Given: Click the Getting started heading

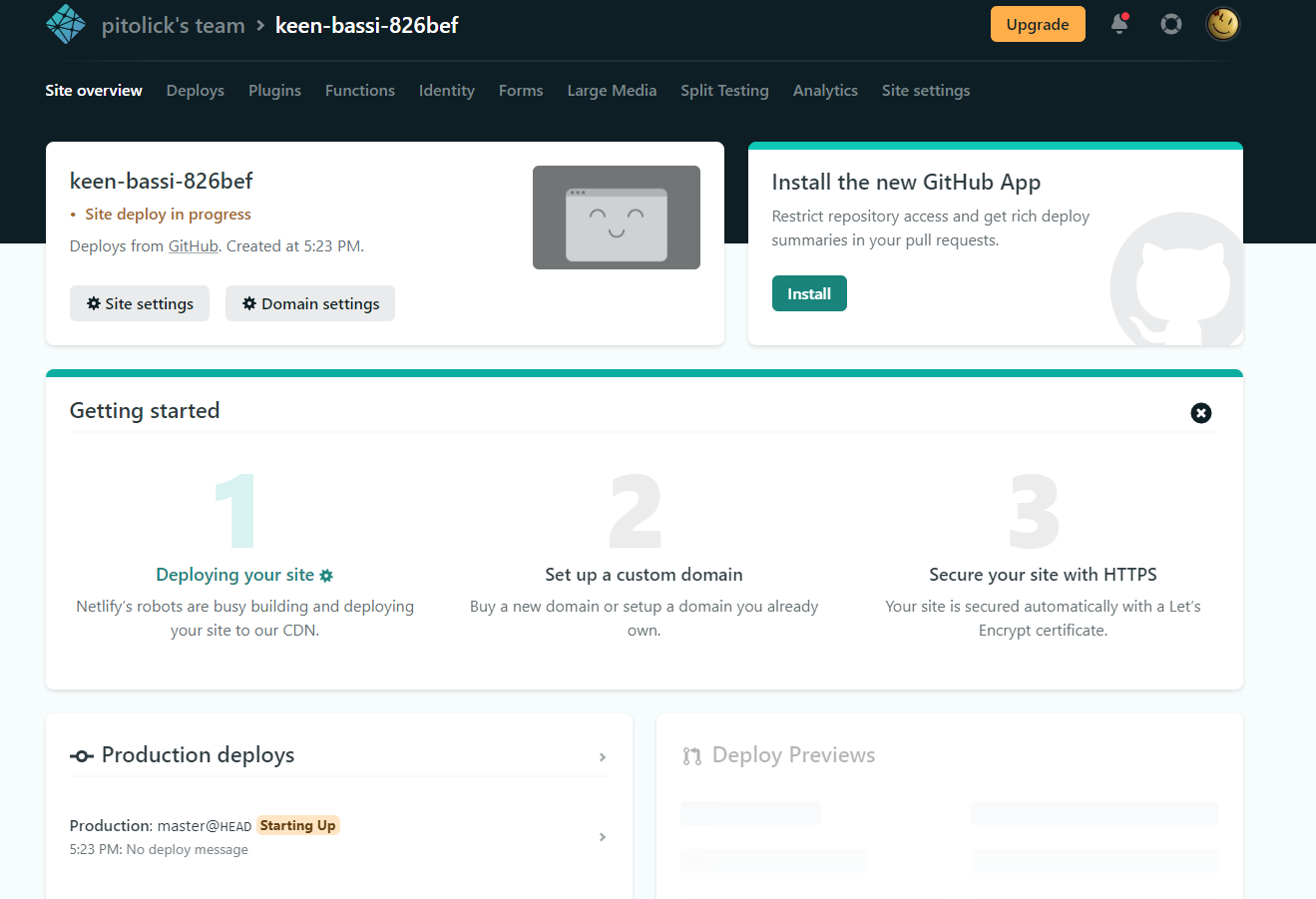Looking at the screenshot, I should 145,411.
